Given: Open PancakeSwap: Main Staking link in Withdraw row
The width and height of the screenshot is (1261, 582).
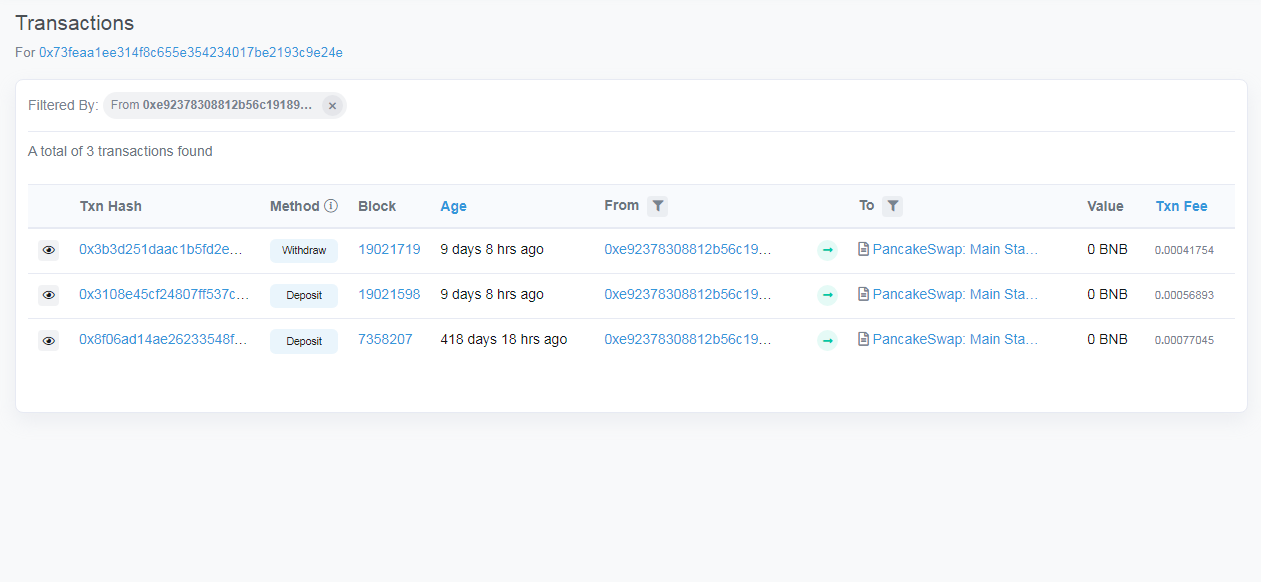Looking at the screenshot, I should tap(955, 249).
